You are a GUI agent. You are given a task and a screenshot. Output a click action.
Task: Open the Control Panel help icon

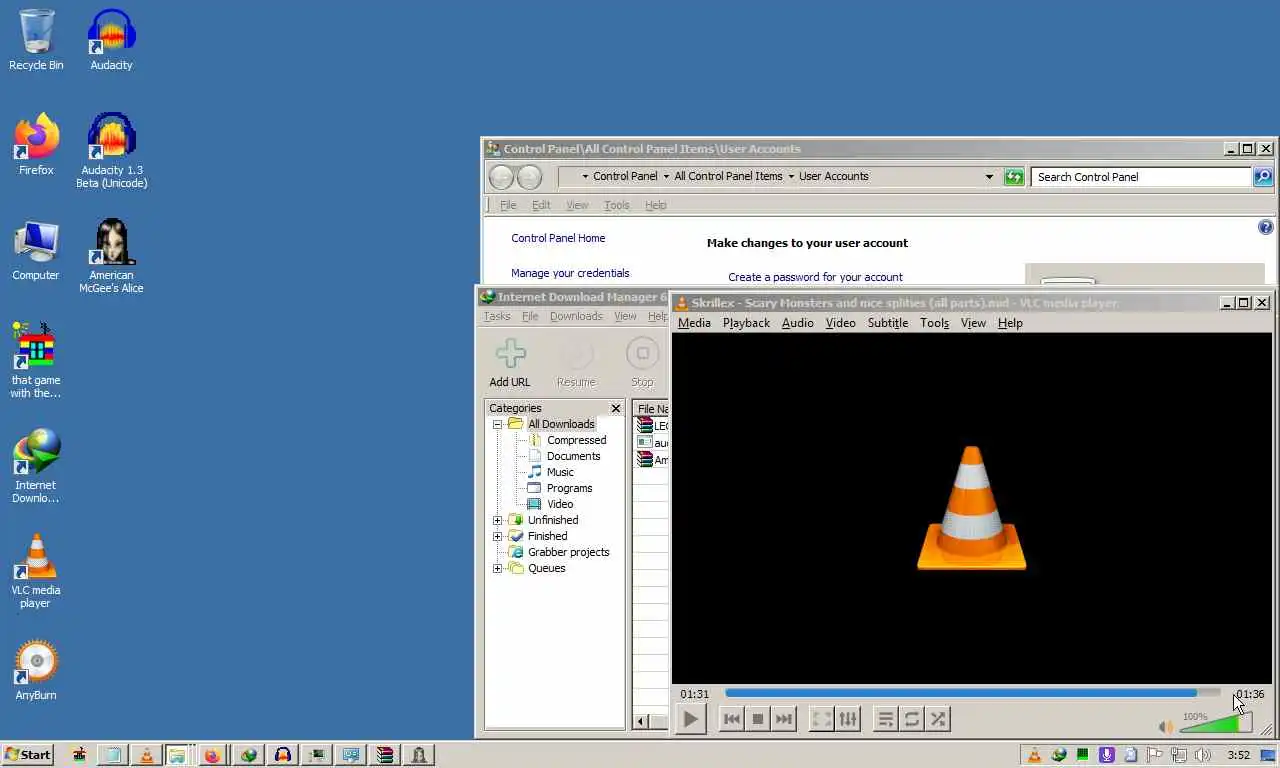[1265, 227]
